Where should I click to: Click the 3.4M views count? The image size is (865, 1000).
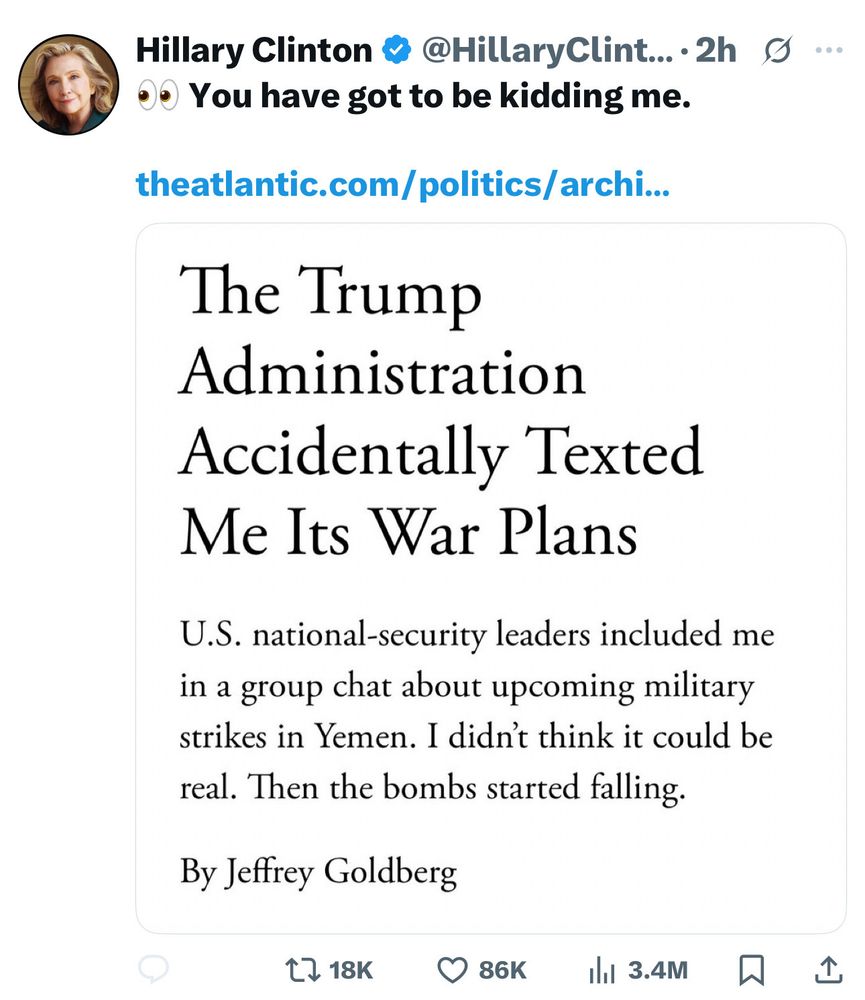pos(658,968)
